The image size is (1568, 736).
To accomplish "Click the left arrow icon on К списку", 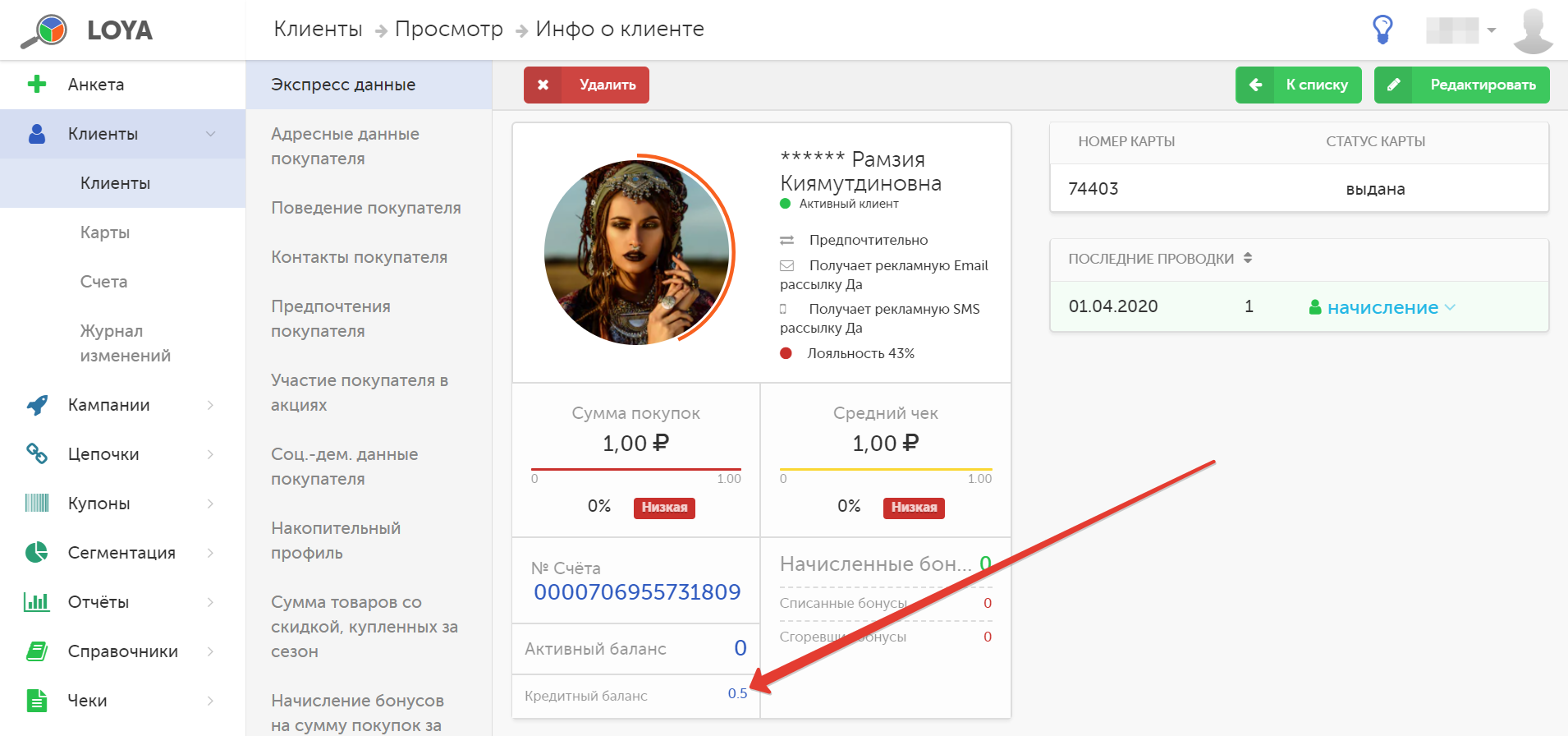I will (x=1255, y=85).
